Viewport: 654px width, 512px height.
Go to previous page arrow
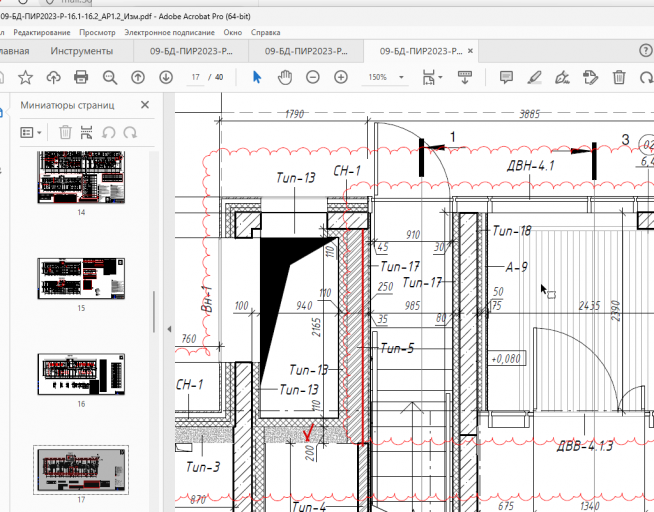138,78
